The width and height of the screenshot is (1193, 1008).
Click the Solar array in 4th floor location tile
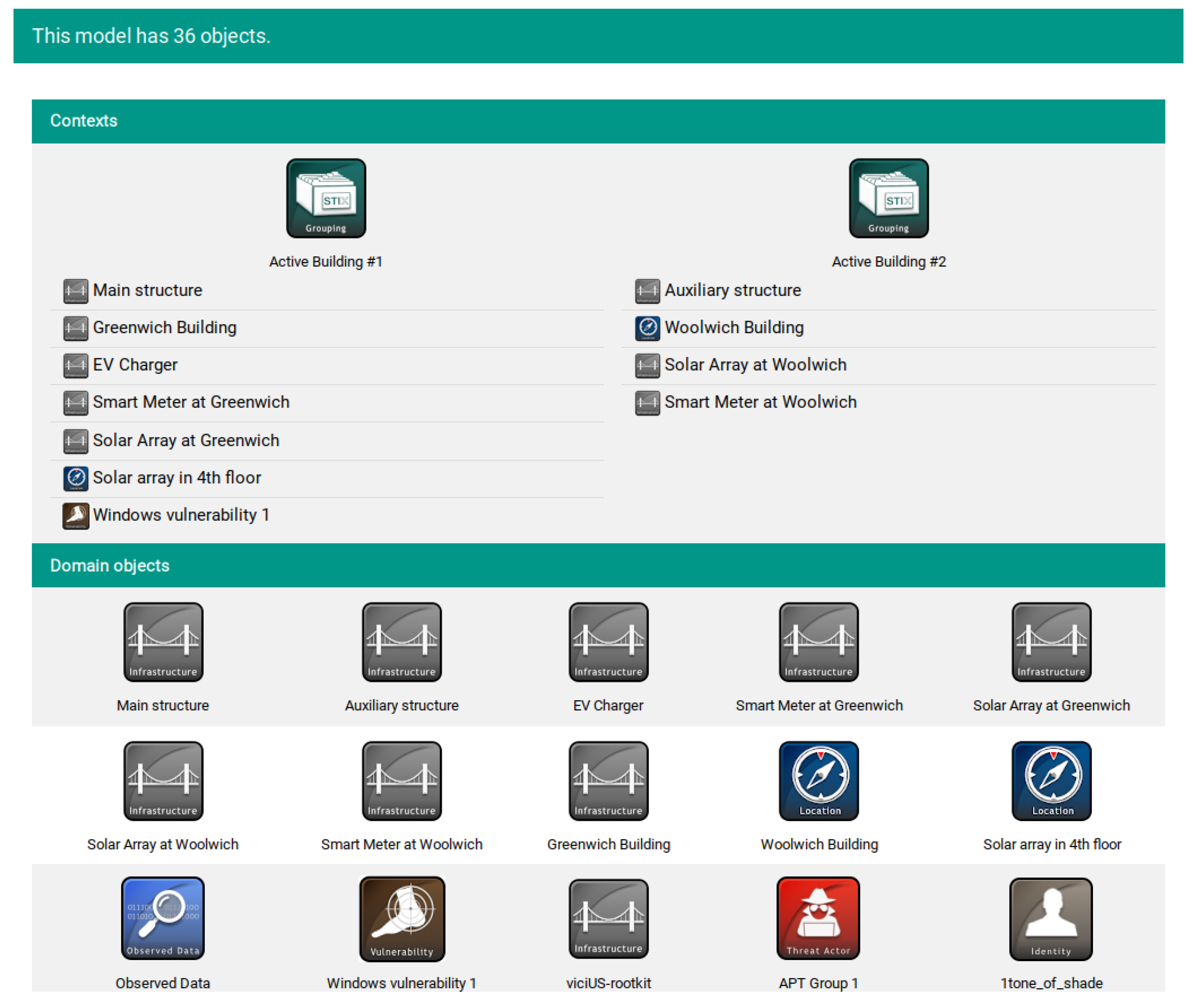click(x=1051, y=781)
